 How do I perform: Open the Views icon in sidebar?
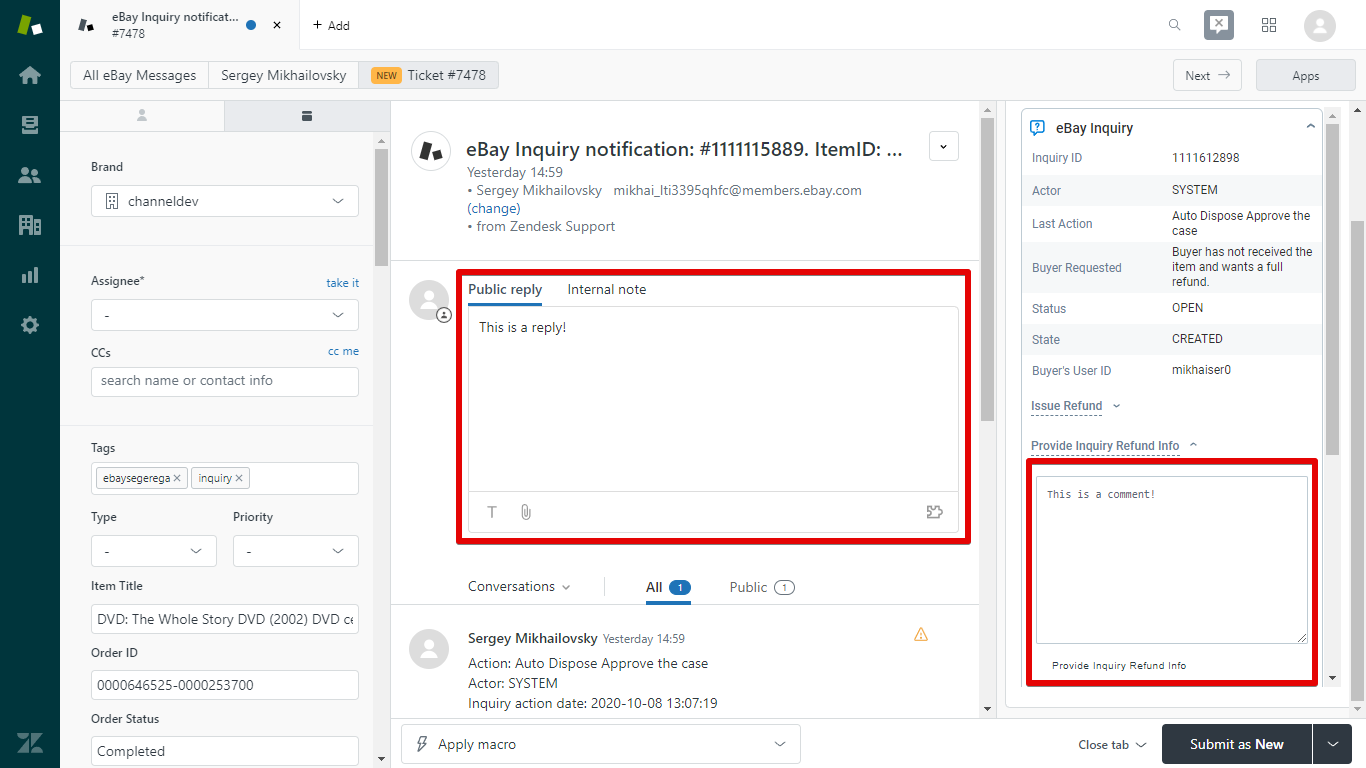coord(30,125)
